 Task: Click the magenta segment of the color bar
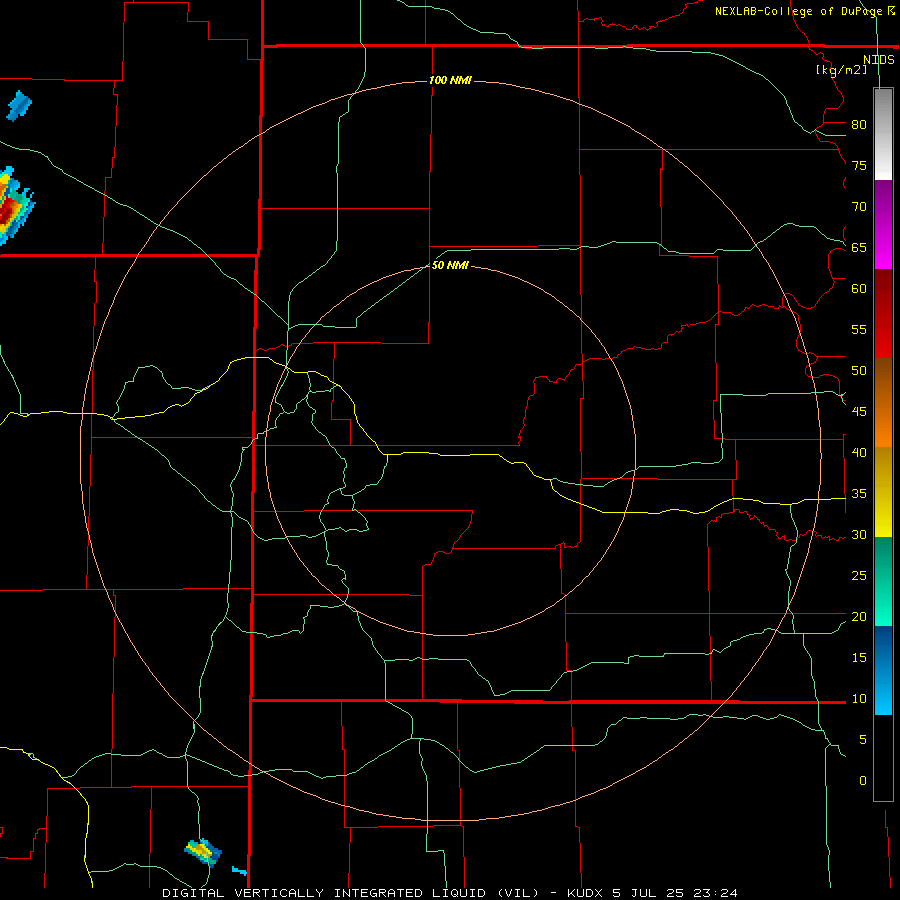[x=883, y=224]
